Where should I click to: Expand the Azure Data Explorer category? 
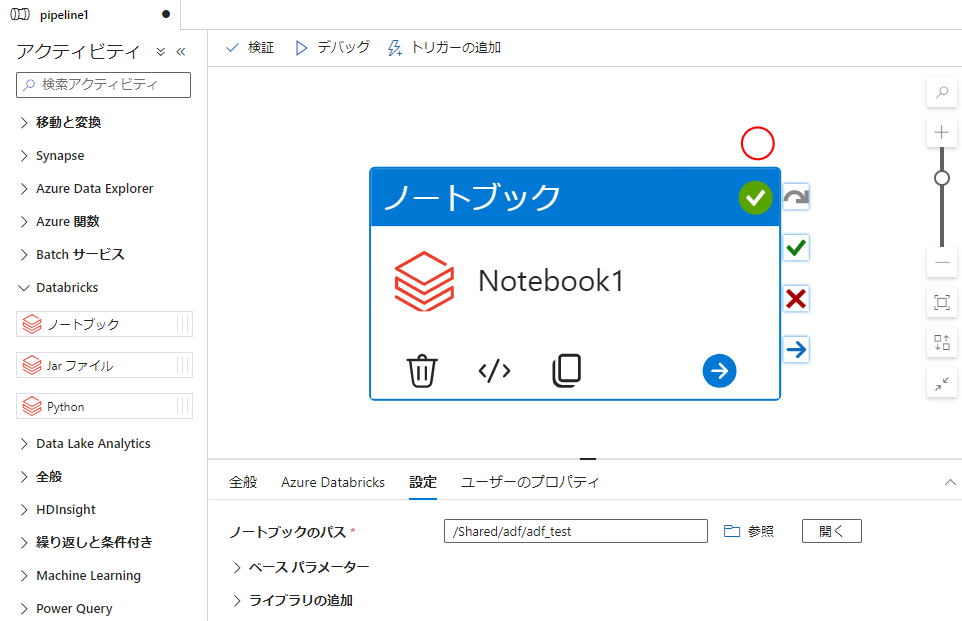tap(87, 188)
